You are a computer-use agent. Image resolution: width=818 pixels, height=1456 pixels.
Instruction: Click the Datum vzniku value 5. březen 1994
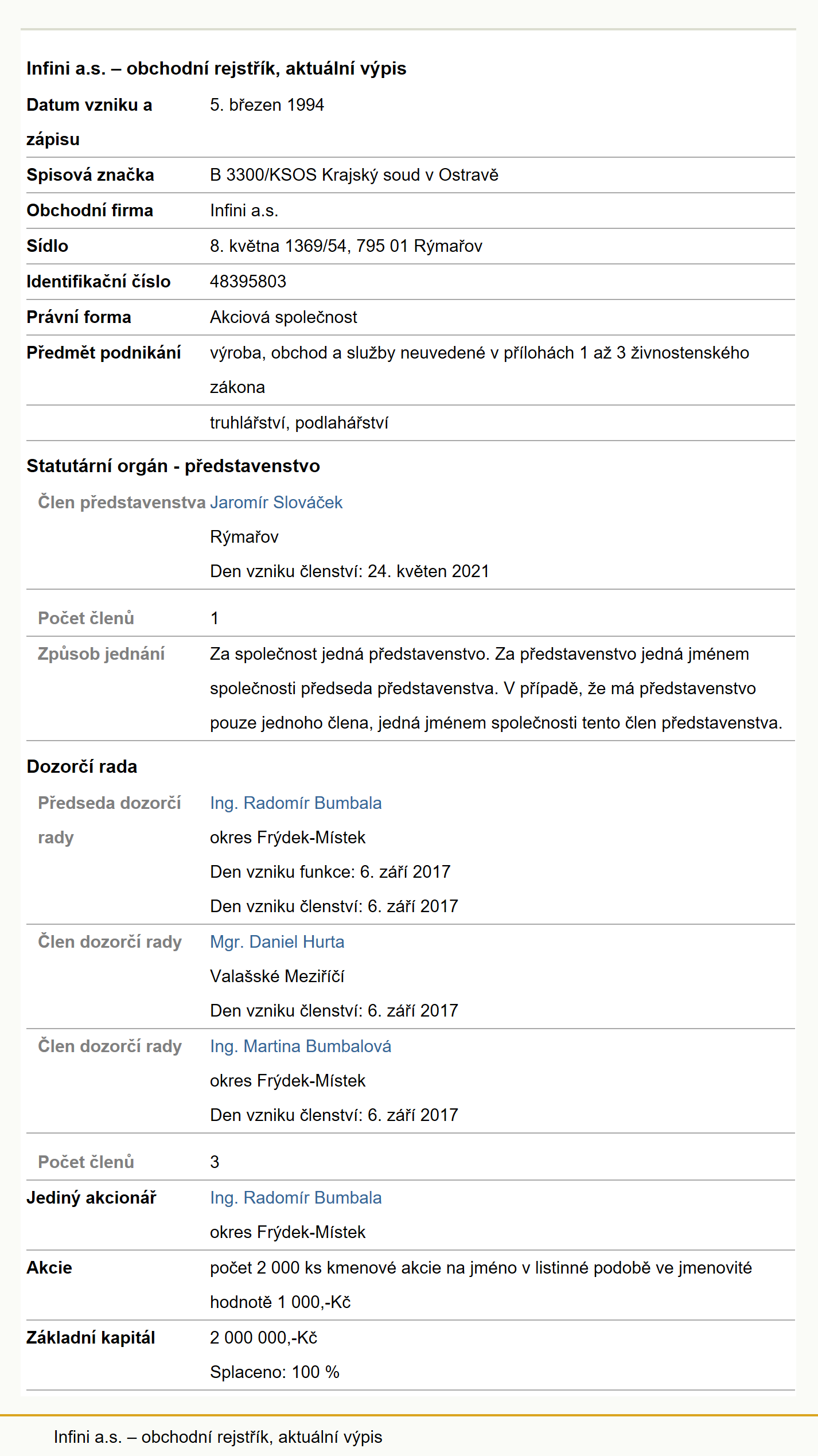267,105
